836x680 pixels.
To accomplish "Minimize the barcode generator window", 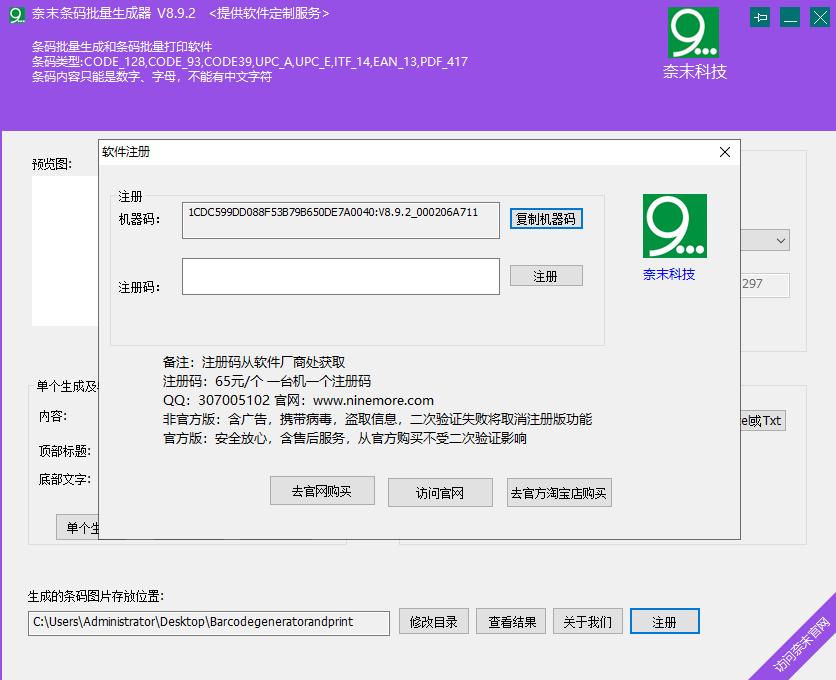I will click(x=790, y=18).
